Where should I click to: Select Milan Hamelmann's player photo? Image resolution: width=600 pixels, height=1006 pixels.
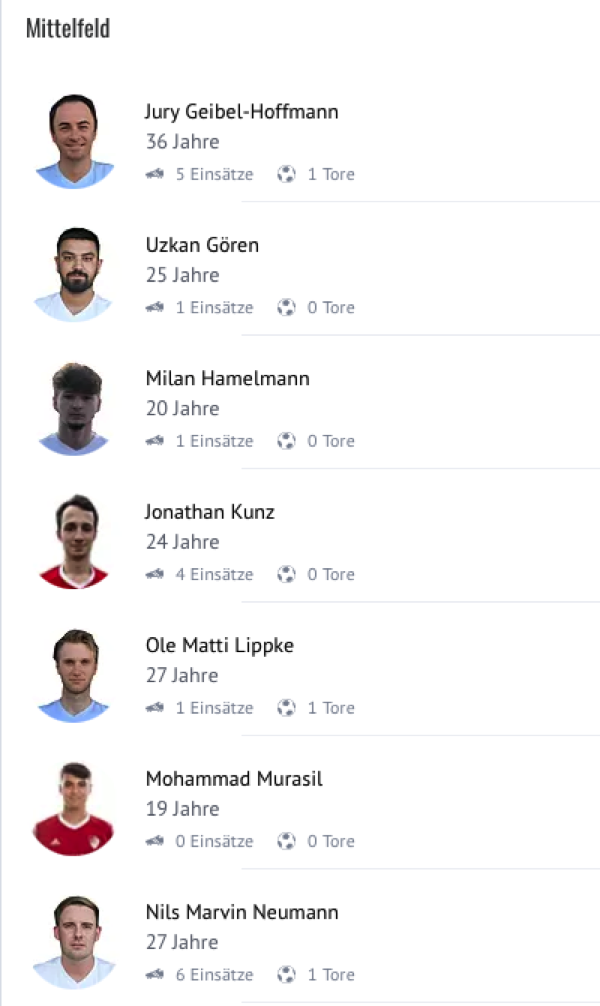[x=74, y=408]
